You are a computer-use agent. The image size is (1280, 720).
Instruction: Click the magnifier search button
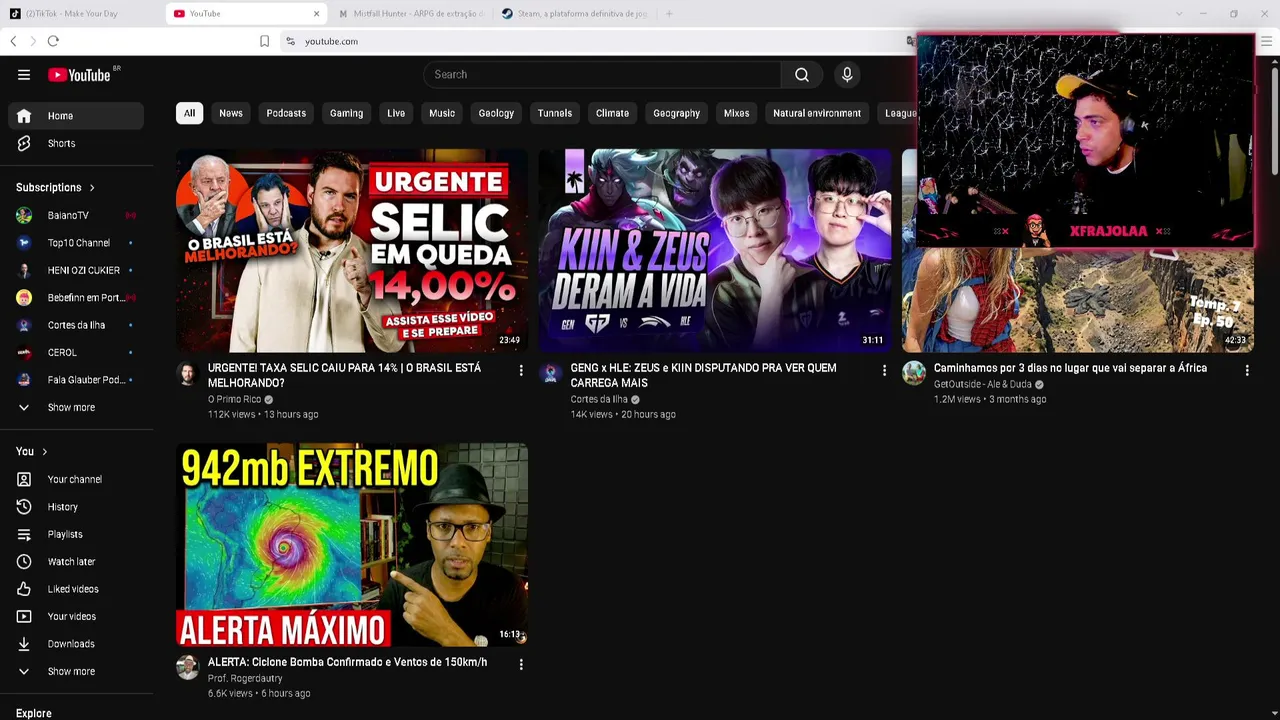802,75
